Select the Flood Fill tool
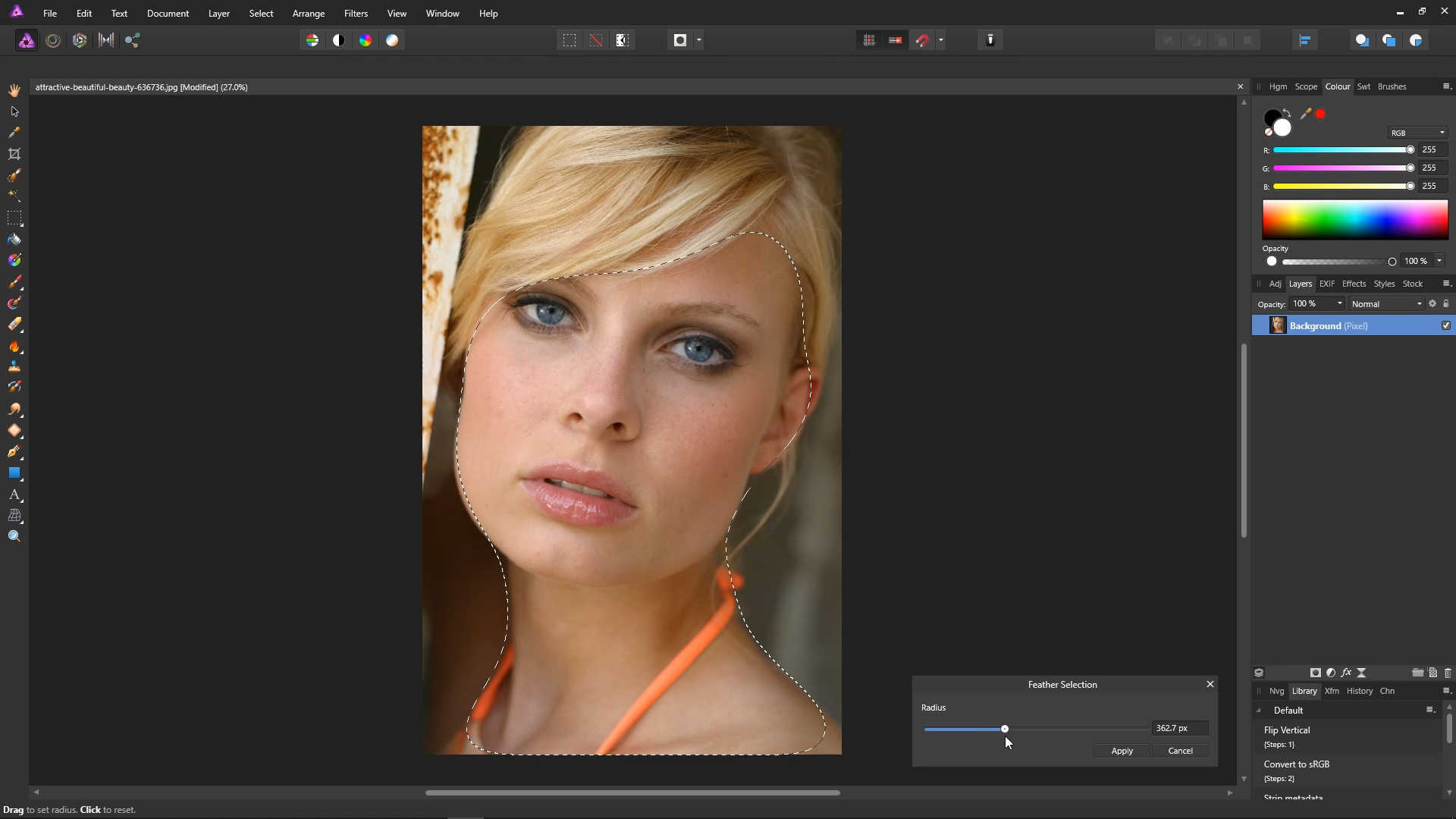1456x819 pixels. (x=14, y=239)
